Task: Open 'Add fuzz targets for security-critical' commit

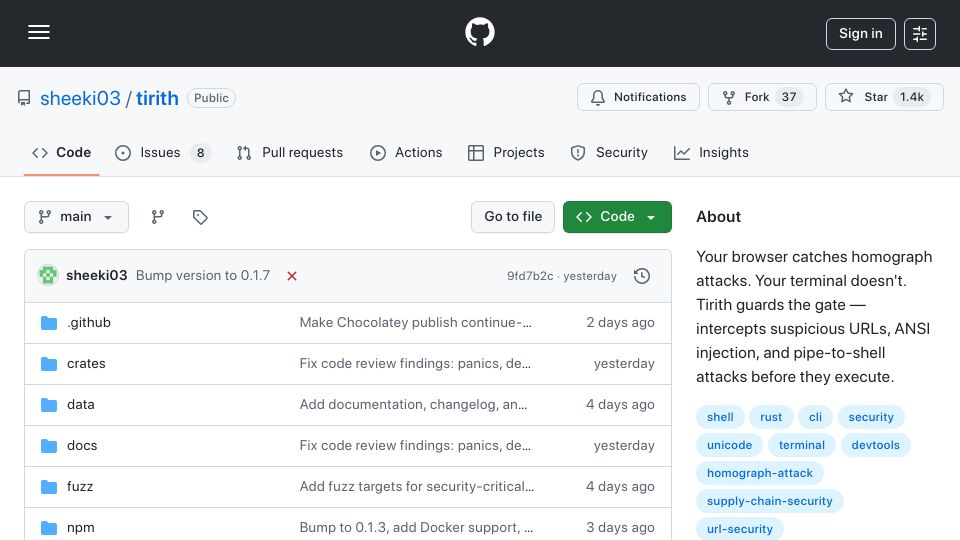Action: pos(417,487)
